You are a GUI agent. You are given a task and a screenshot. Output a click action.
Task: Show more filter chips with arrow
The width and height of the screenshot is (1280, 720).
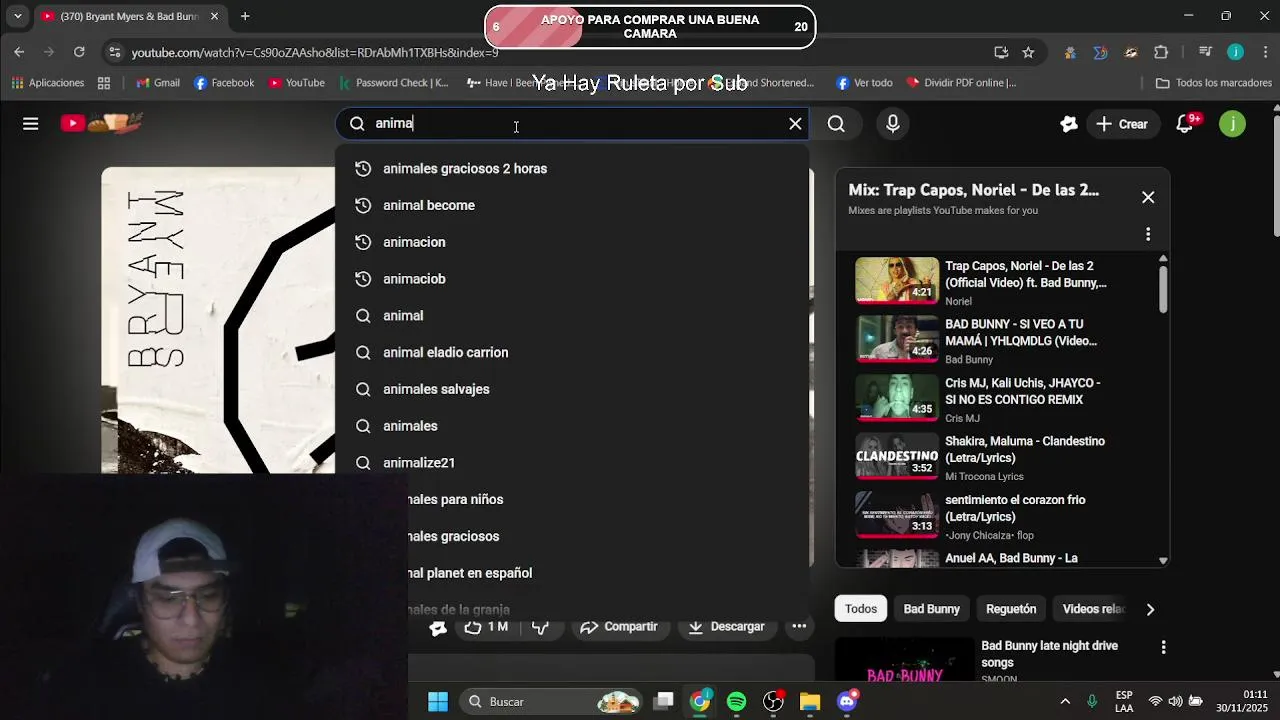pos(1150,608)
